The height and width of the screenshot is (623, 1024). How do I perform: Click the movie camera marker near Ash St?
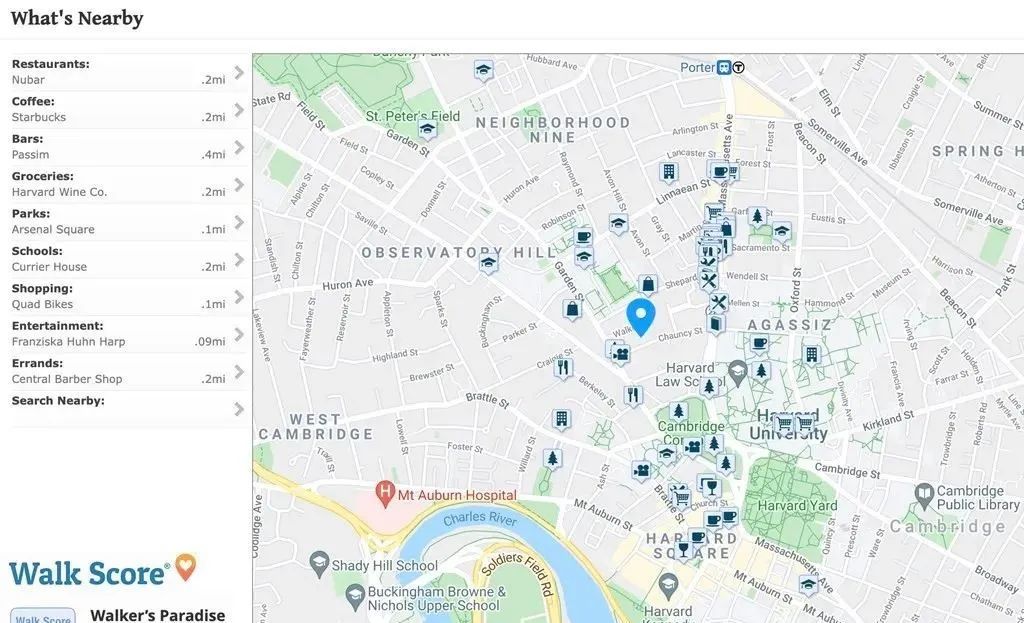642,471
